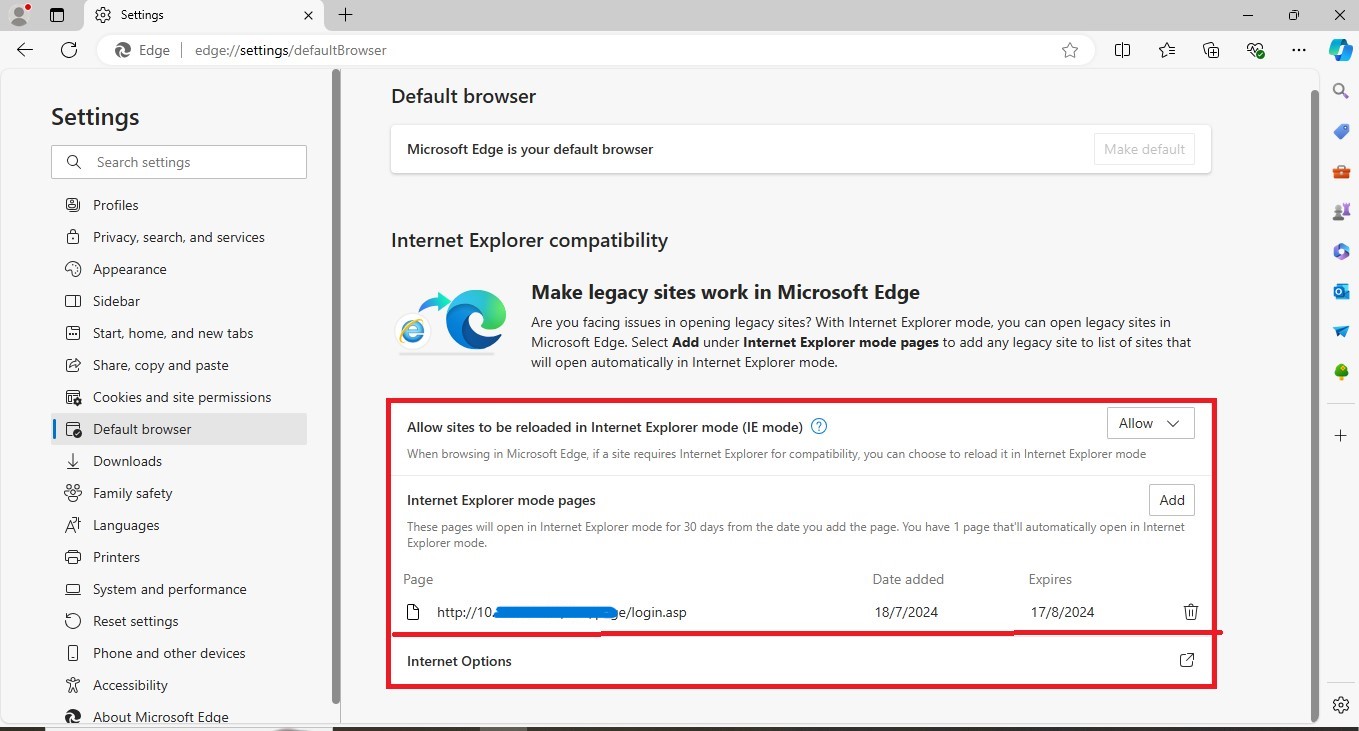Open sidebar Drop paper plane icon
This screenshot has width=1359, height=731.
click(1341, 331)
